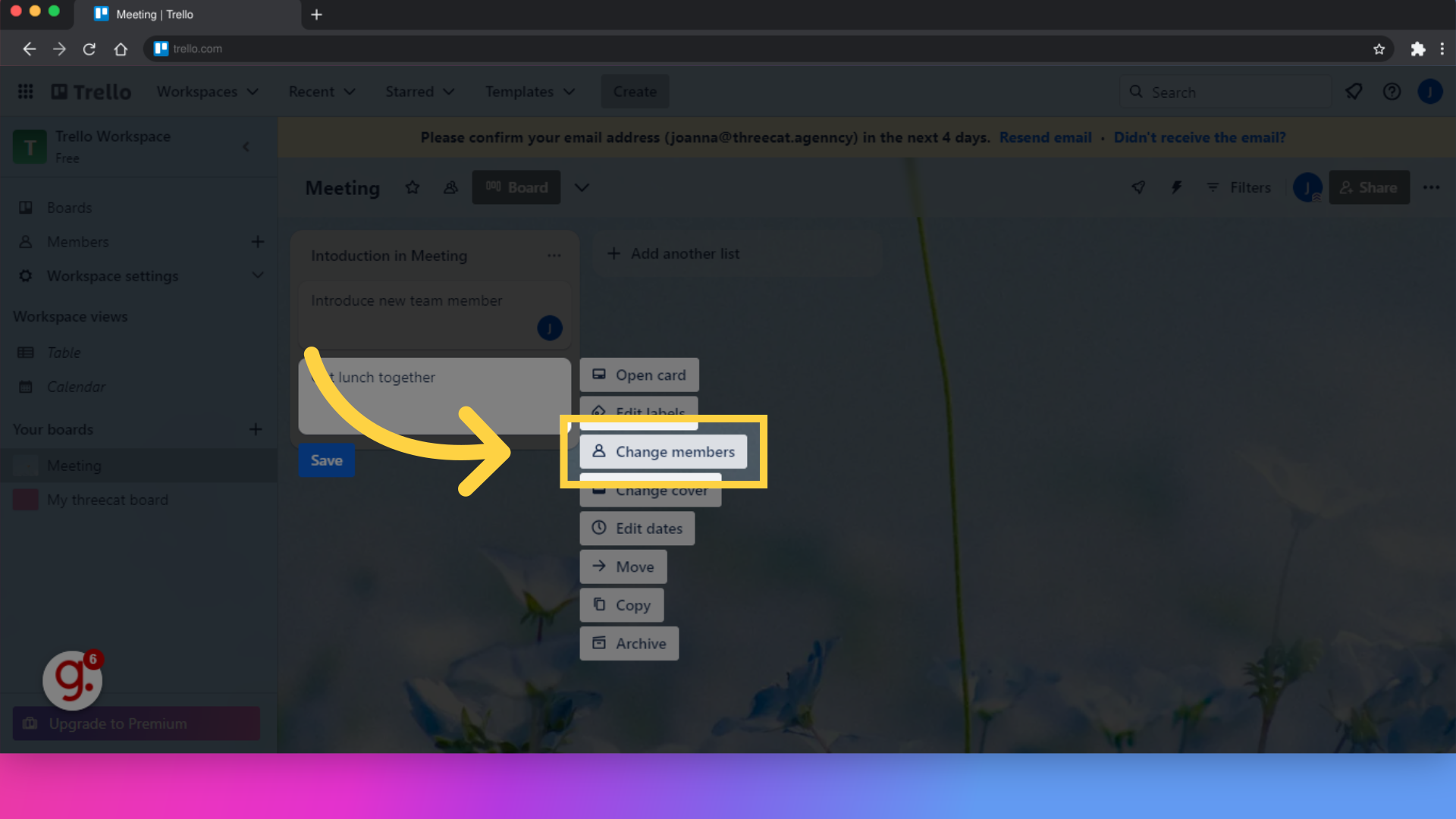1456x819 pixels.
Task: Open the Grammarly floating badge
Action: point(73,679)
